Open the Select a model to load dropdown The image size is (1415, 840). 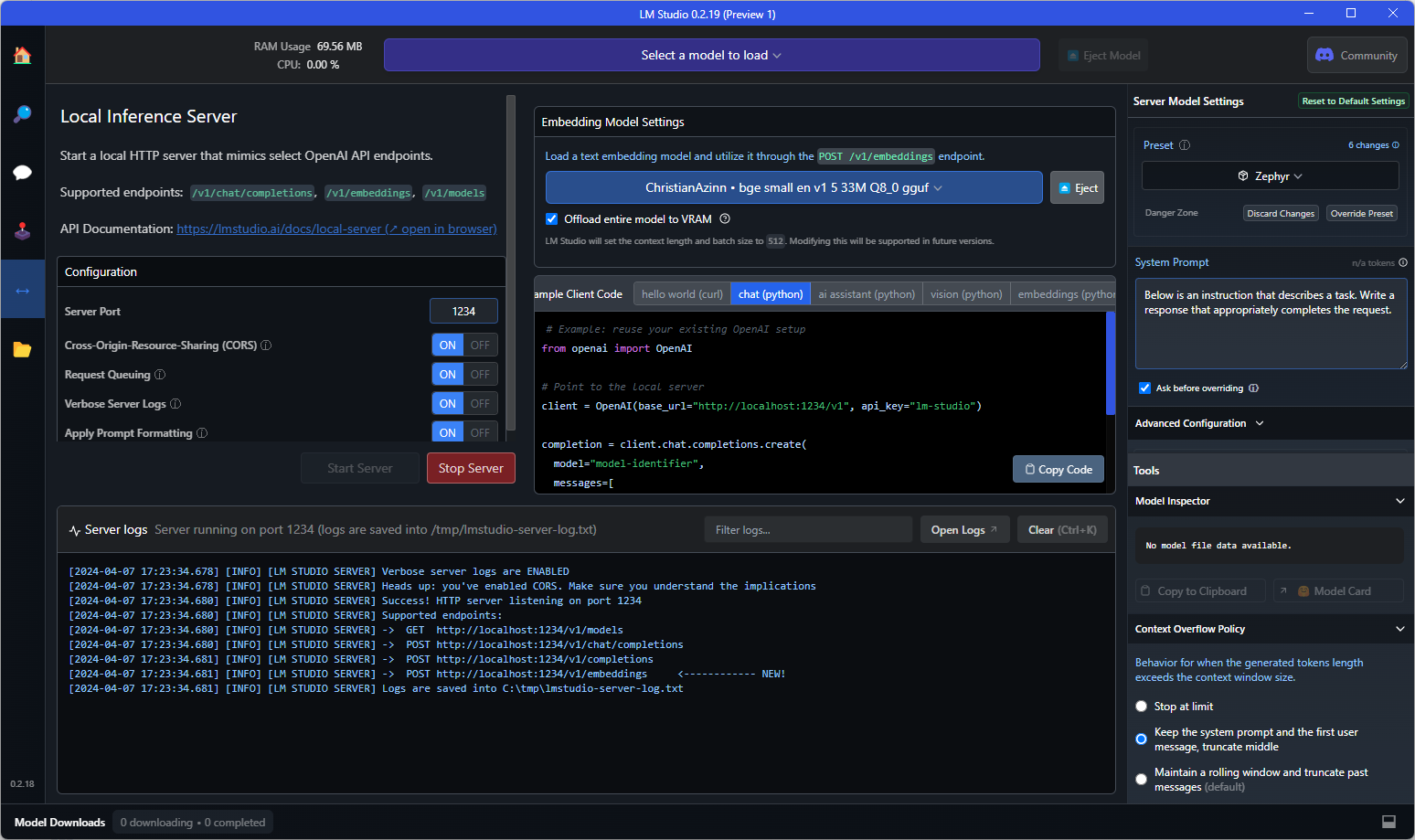click(711, 55)
